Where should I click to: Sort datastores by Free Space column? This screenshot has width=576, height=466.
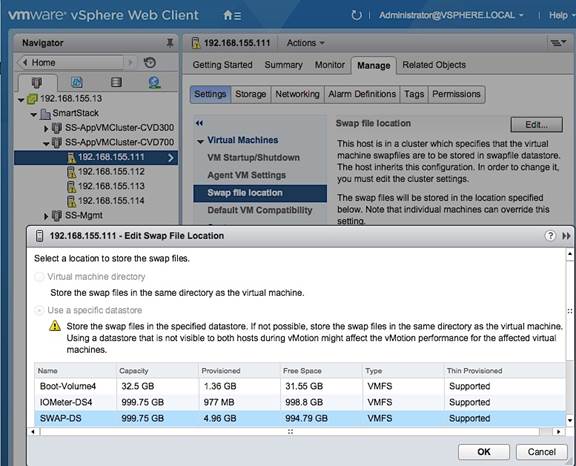tap(321, 371)
